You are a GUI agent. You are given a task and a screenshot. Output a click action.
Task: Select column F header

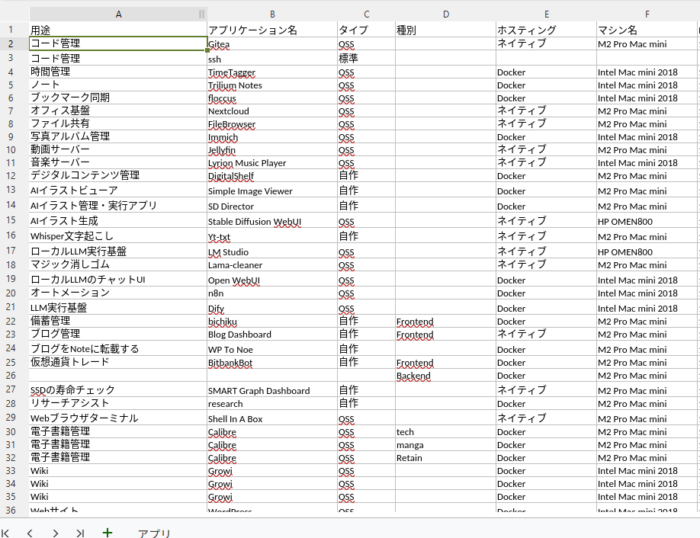click(x=646, y=14)
